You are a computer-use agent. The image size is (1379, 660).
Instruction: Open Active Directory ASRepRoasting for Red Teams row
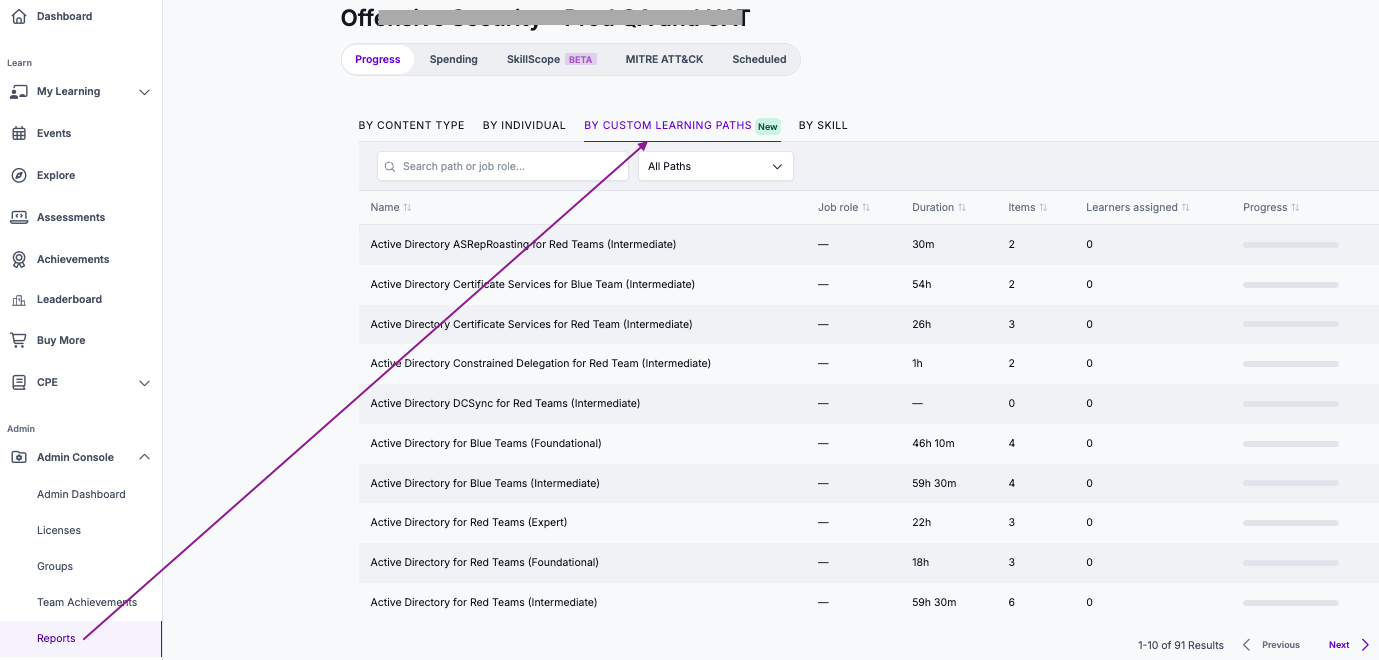[x=869, y=244]
